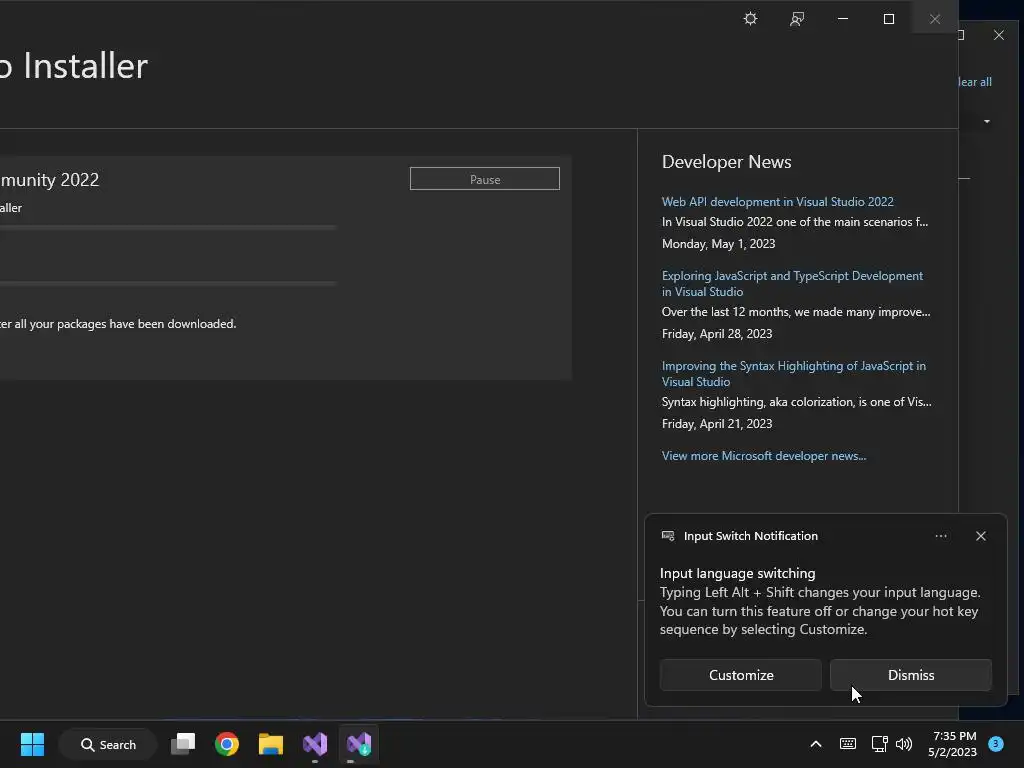This screenshot has height=768, width=1024.
Task: Open Web API development in Visual Studio 2022 article
Action: tap(777, 202)
